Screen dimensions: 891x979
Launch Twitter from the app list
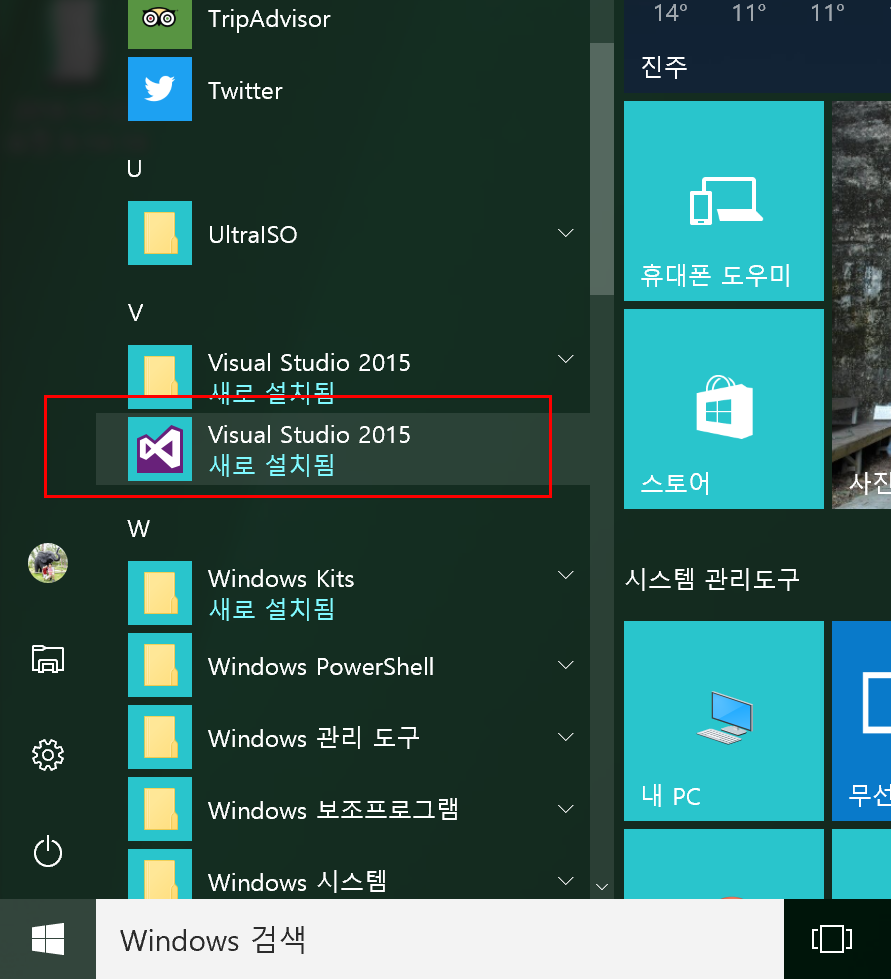click(160, 89)
